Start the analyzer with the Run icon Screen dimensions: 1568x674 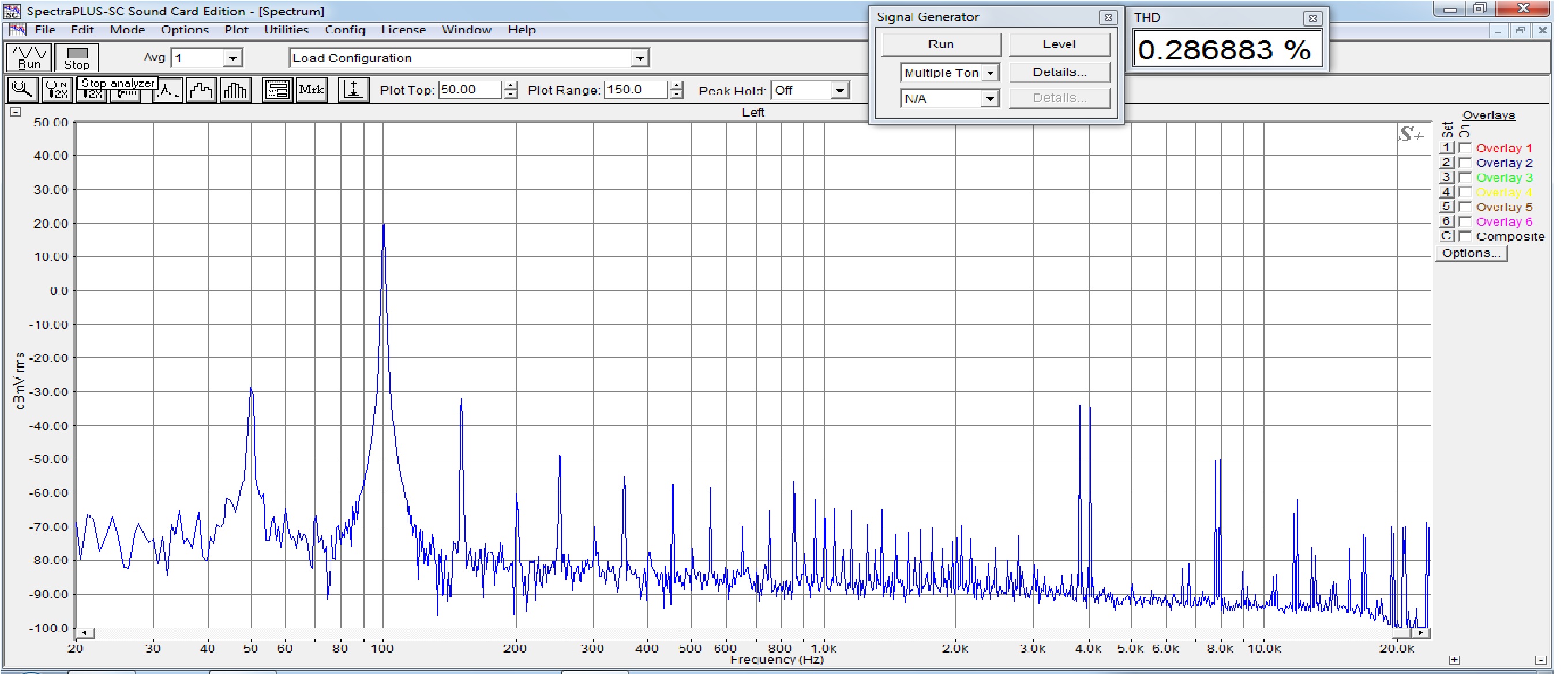point(29,57)
